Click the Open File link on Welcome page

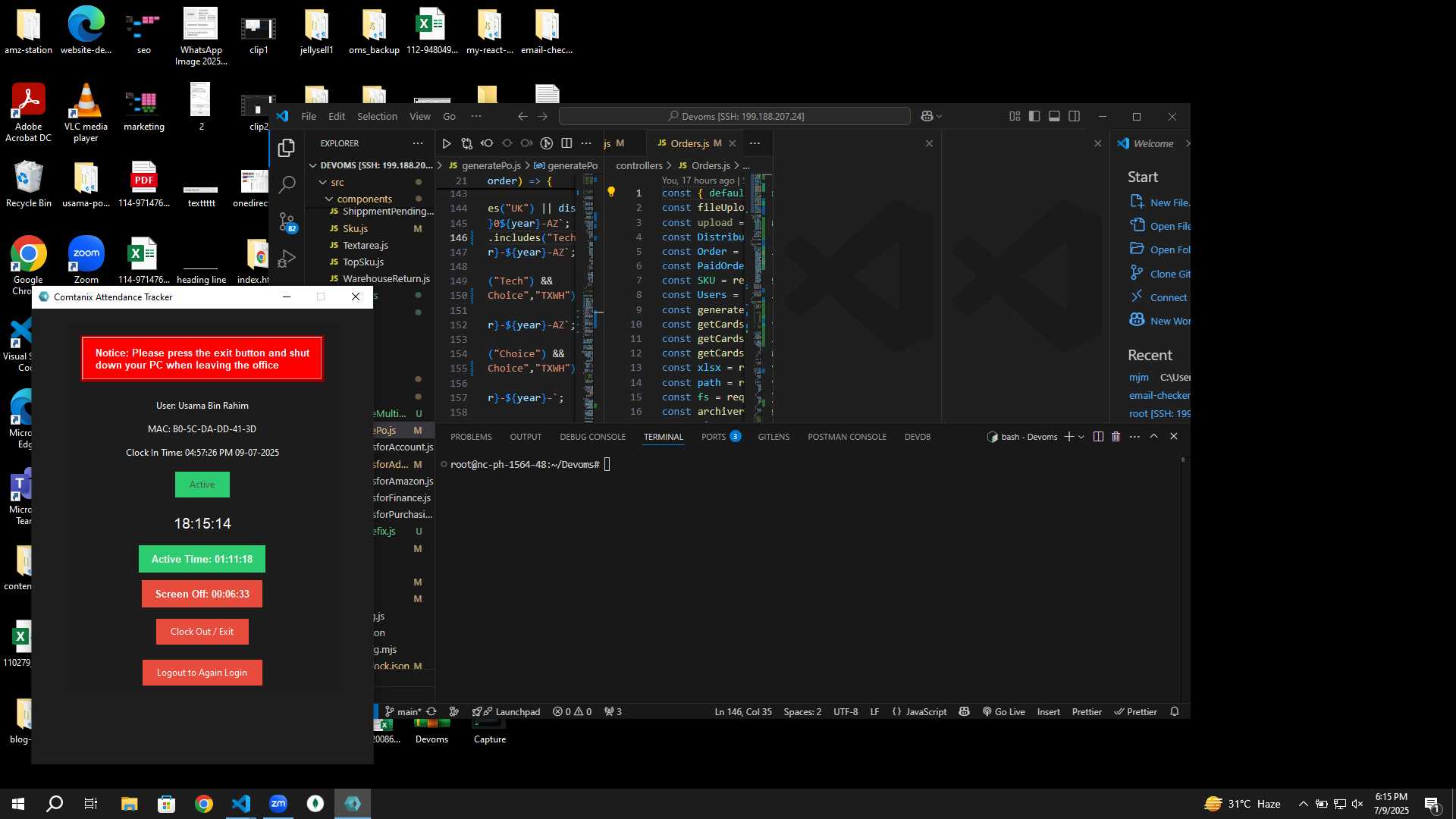[x=1169, y=226]
